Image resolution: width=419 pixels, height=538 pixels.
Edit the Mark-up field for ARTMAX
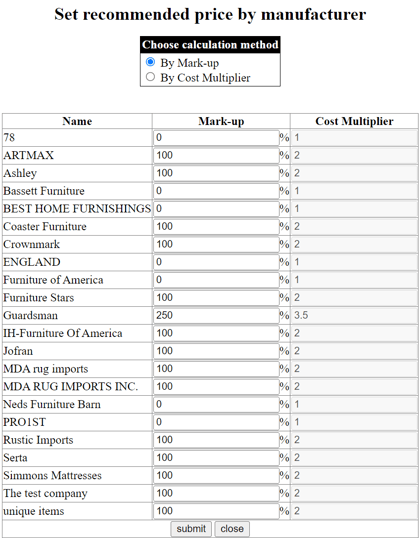pos(216,155)
